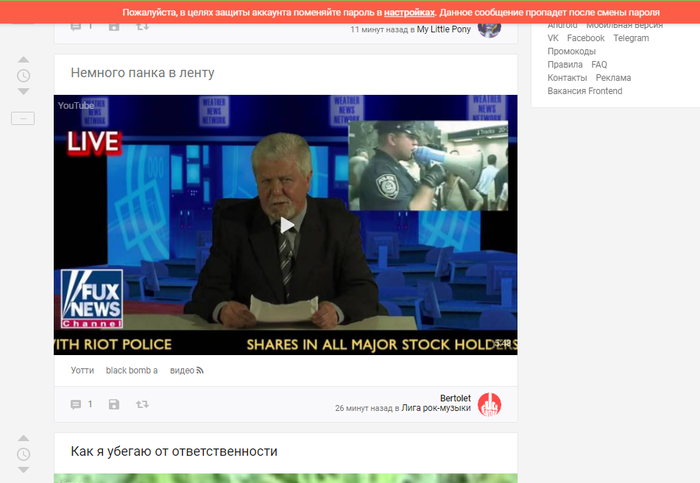Click the RSS icon next to the 'видео' tag
This screenshot has width=700, height=483.
200,371
